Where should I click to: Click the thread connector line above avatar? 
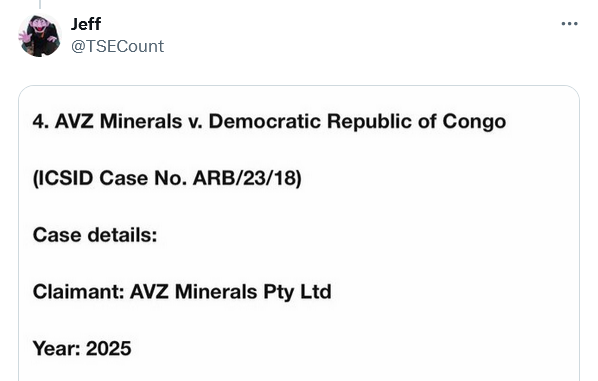tap(40, 4)
